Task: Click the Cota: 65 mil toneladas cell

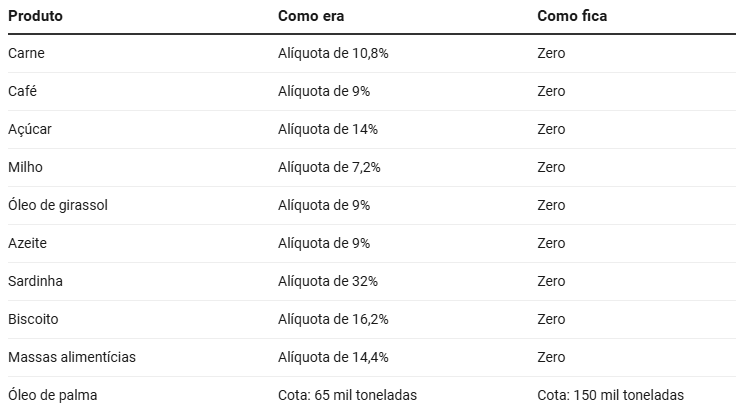Action: [347, 395]
